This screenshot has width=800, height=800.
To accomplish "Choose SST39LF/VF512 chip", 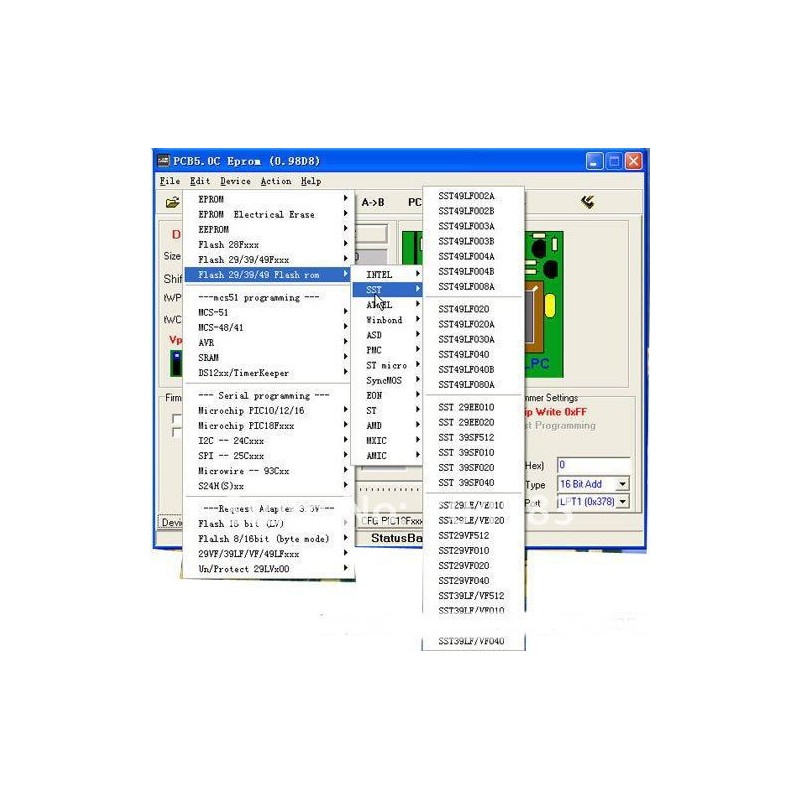I will tap(473, 596).
